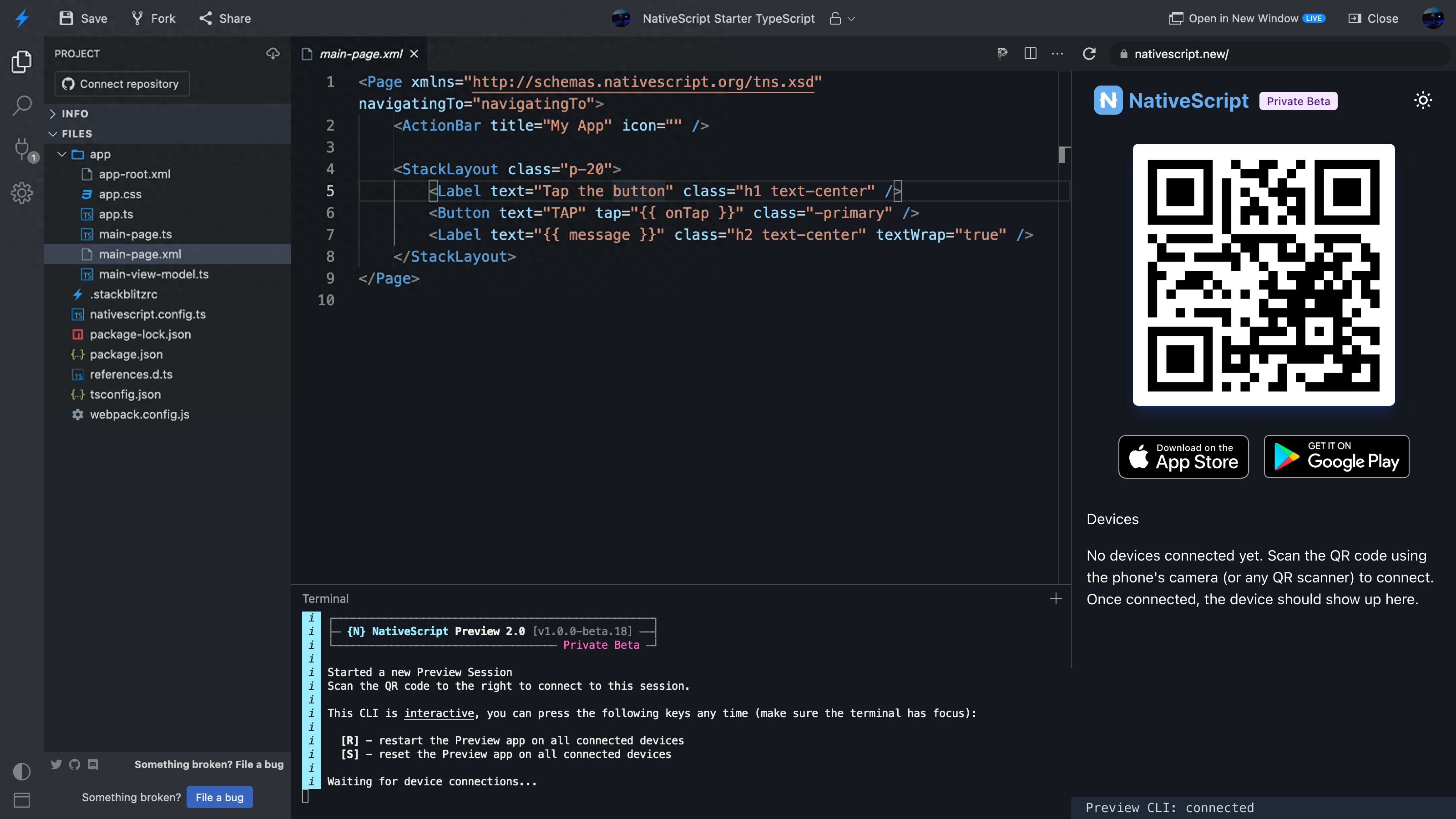This screenshot has height=819, width=1456.
Task: Open project visibility lock dropdown
Action: (842, 19)
